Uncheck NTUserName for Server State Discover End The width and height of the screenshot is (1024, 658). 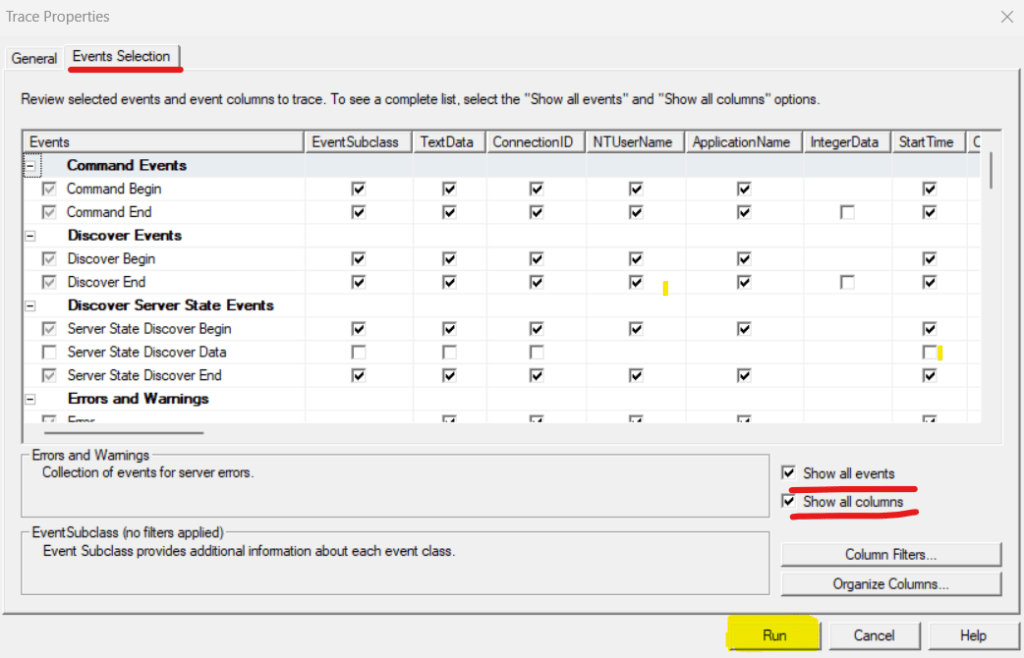pyautogui.click(x=635, y=375)
